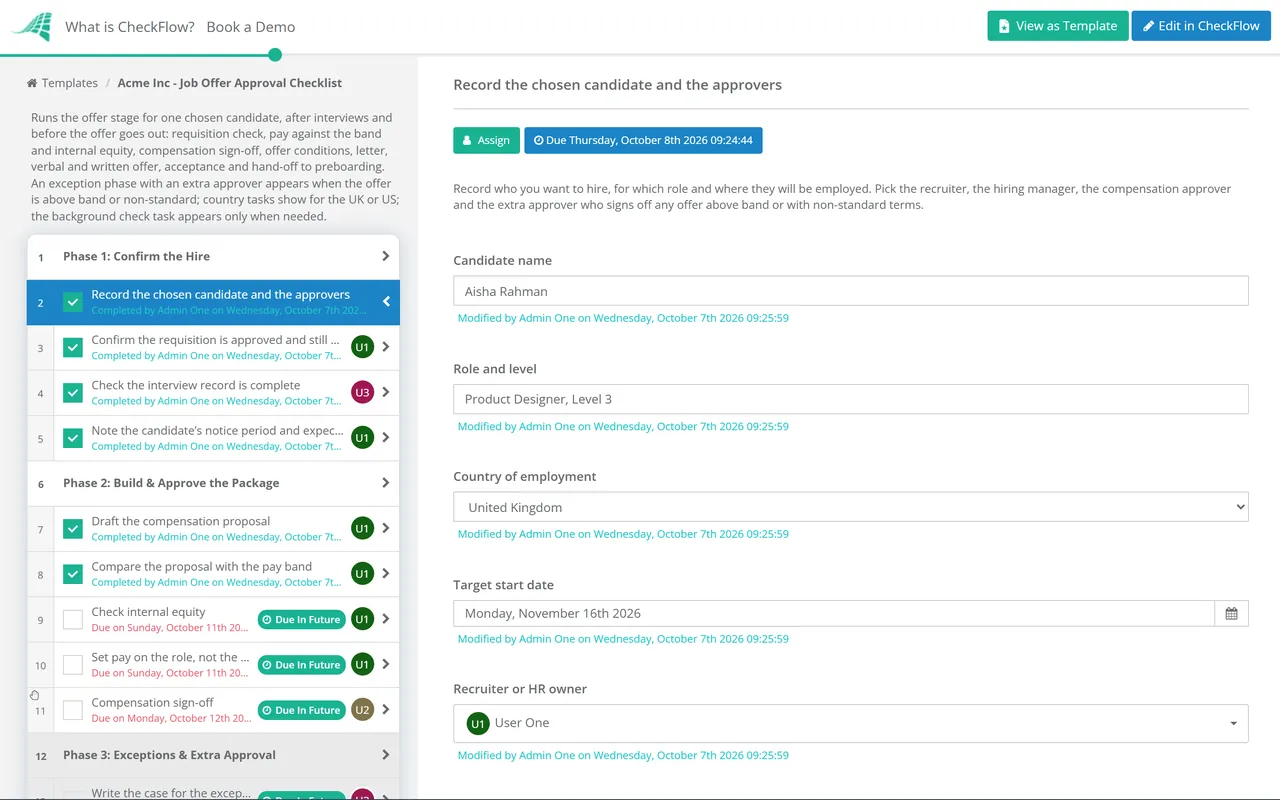
Task: Click U1 avatar on Set pay on the role task
Action: [x=362, y=664]
